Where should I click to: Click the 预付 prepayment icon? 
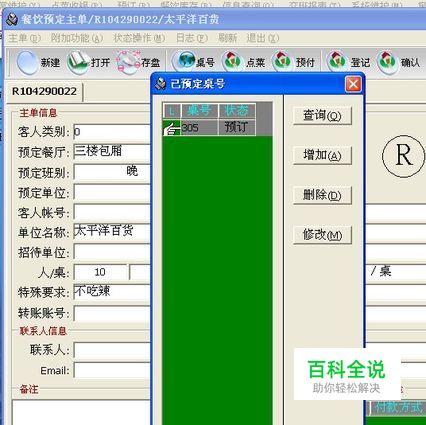(x=283, y=62)
